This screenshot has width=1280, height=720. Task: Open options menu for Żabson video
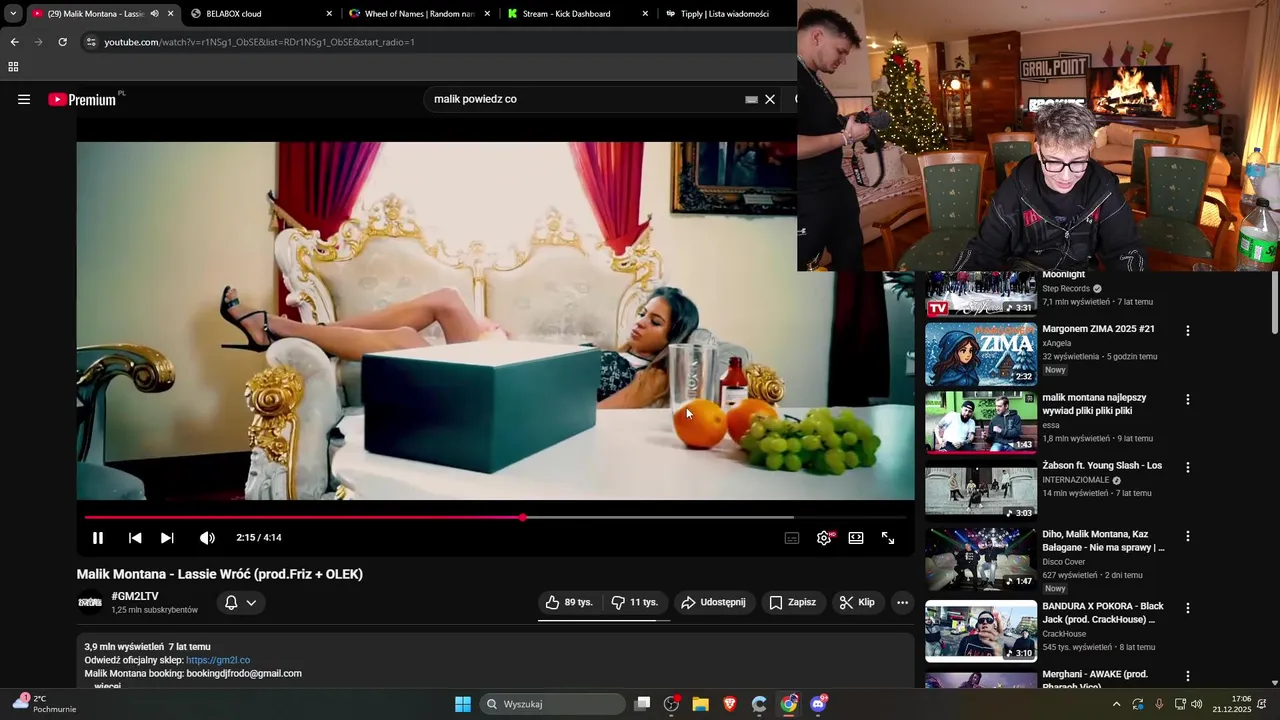pyautogui.click(x=1188, y=467)
